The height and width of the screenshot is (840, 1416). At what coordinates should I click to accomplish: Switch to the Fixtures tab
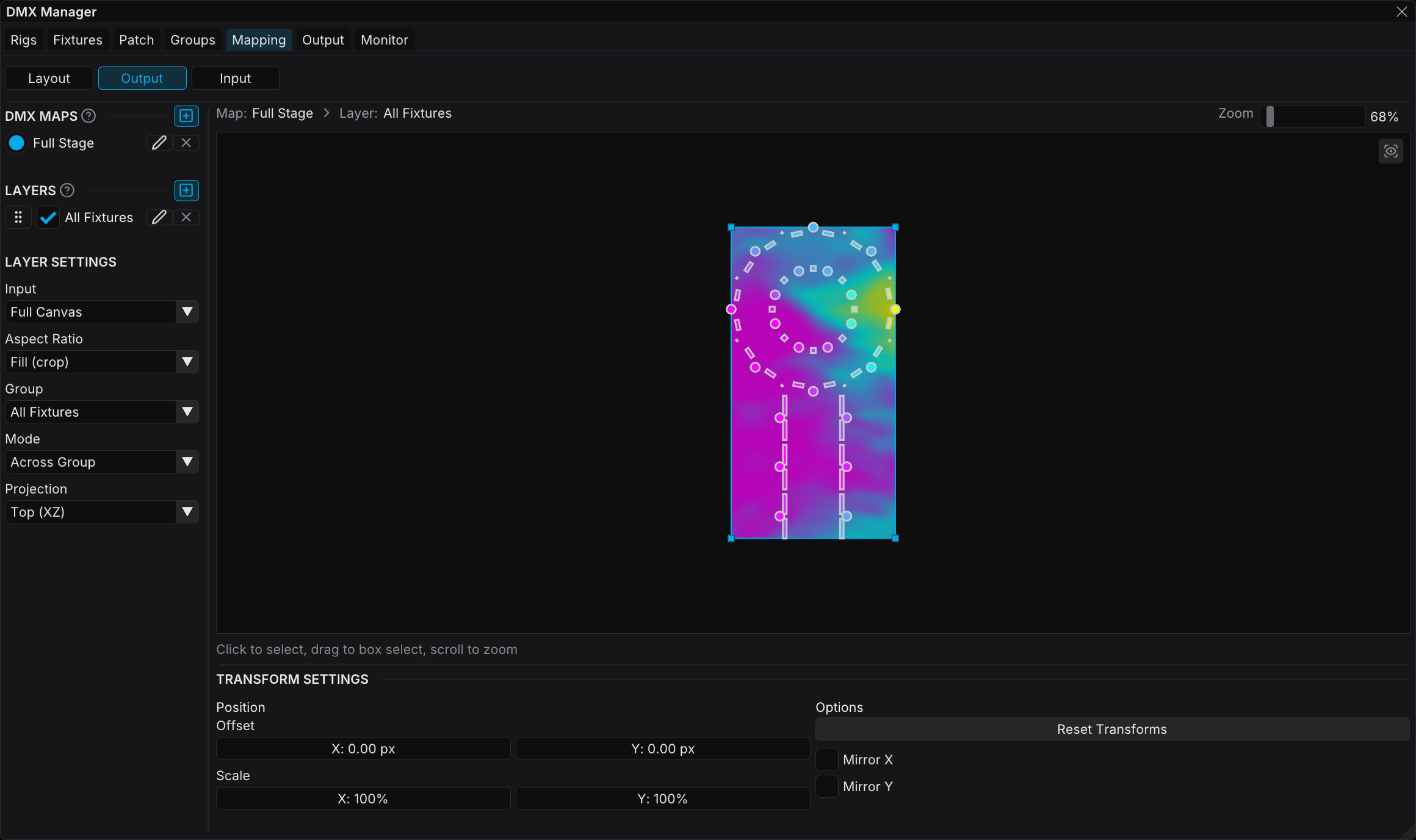point(78,40)
